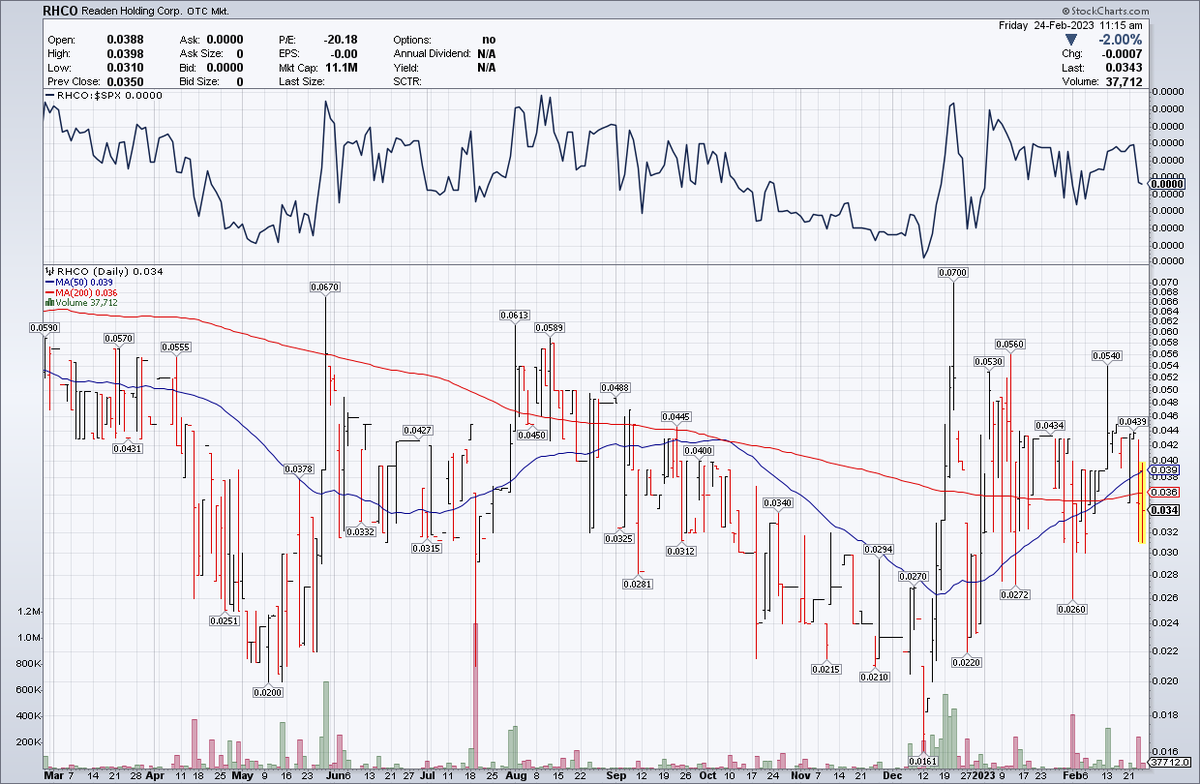Click the 0.0272 price label
Viewport: 1200px width, 784px height.
1014,594
